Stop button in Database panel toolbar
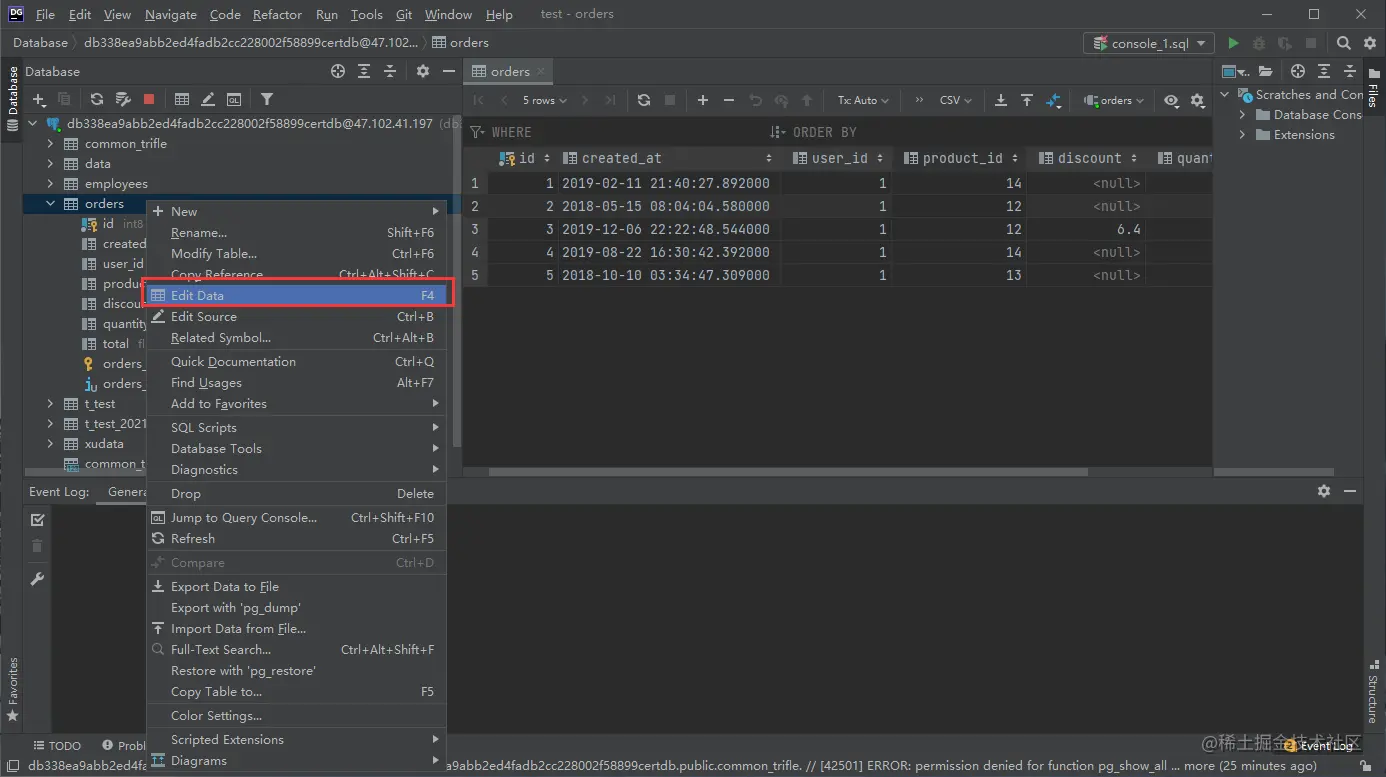This screenshot has height=777, width=1386. tap(149, 99)
